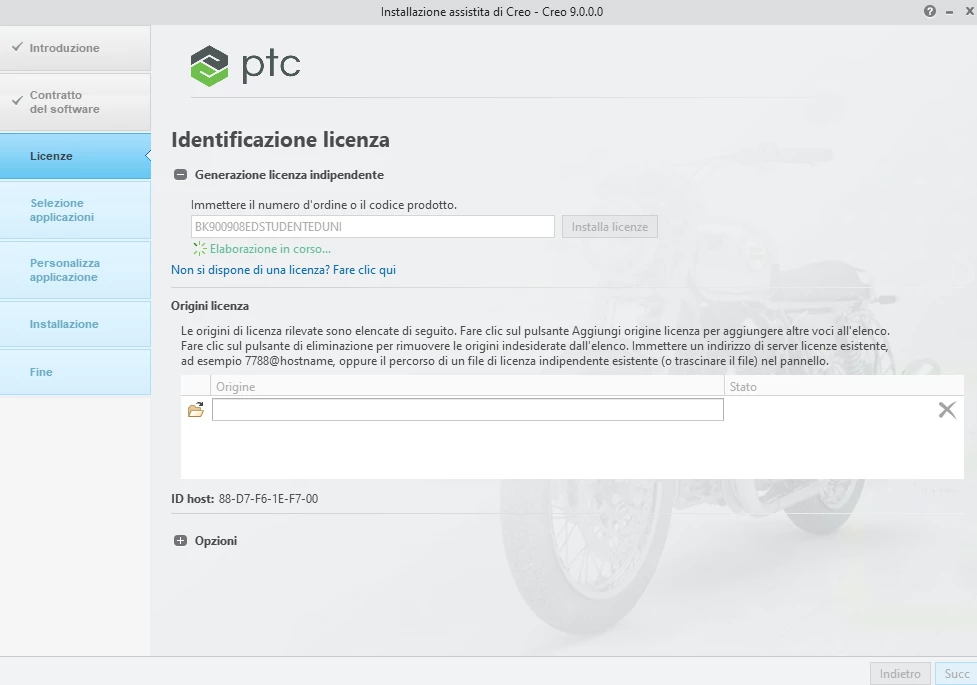Image resolution: width=977 pixels, height=685 pixels.
Task: Select the Licenze step
Action: click(75, 156)
